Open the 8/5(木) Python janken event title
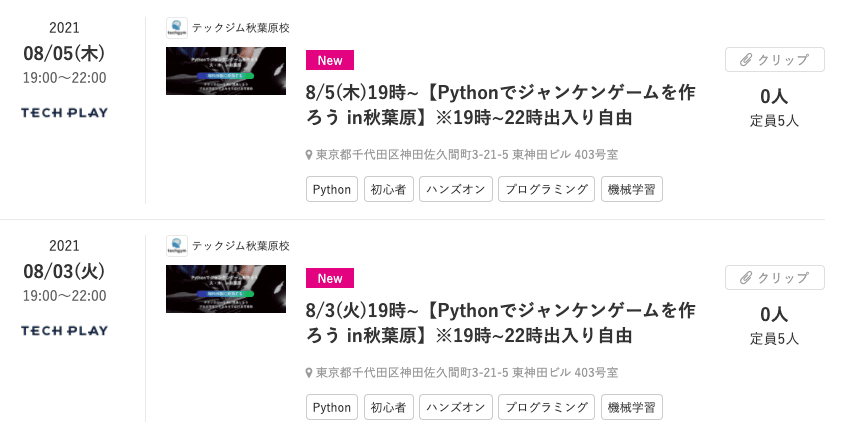This screenshot has width=851, height=436. tap(500, 105)
